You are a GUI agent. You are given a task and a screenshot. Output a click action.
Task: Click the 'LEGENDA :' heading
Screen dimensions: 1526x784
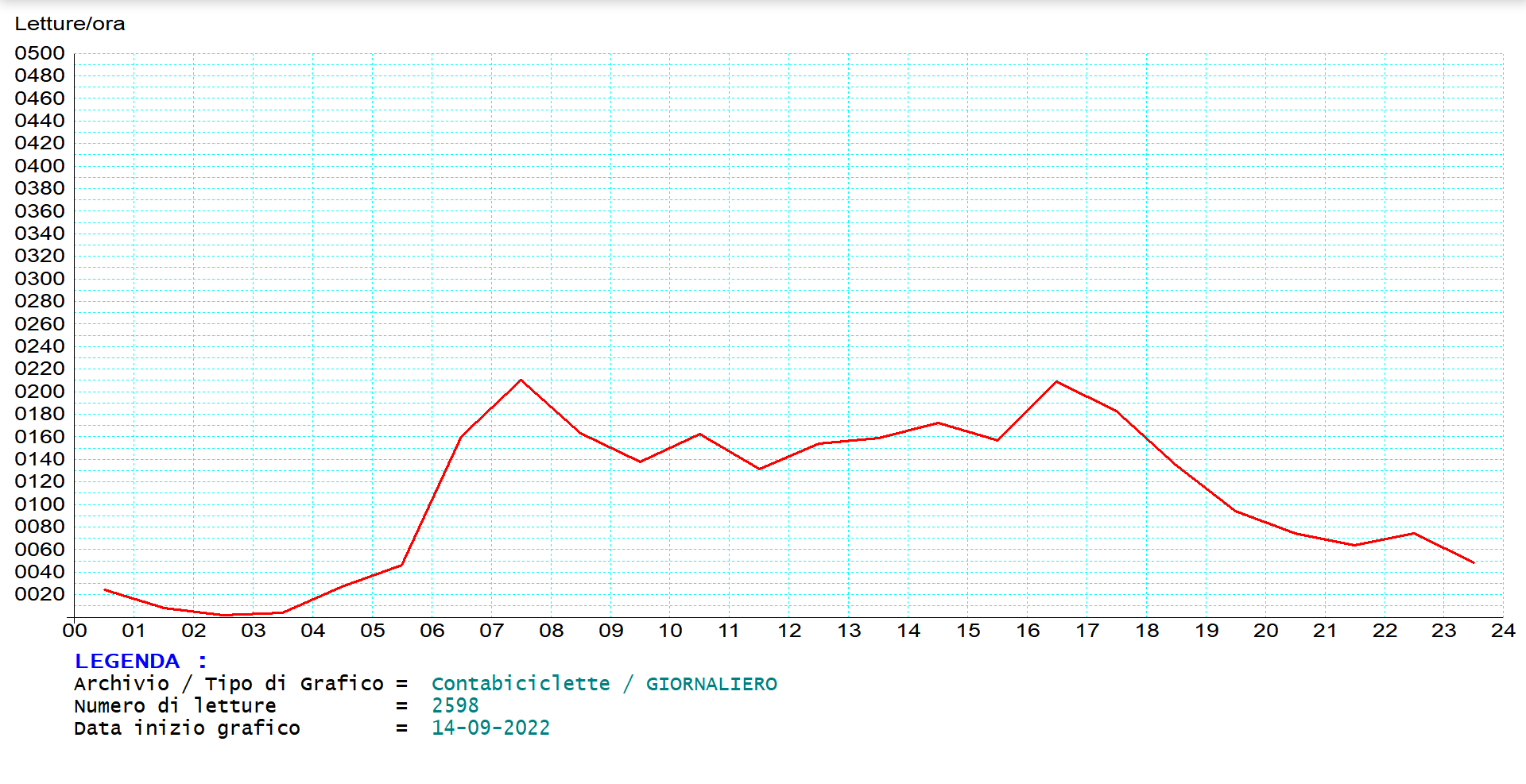tap(141, 661)
